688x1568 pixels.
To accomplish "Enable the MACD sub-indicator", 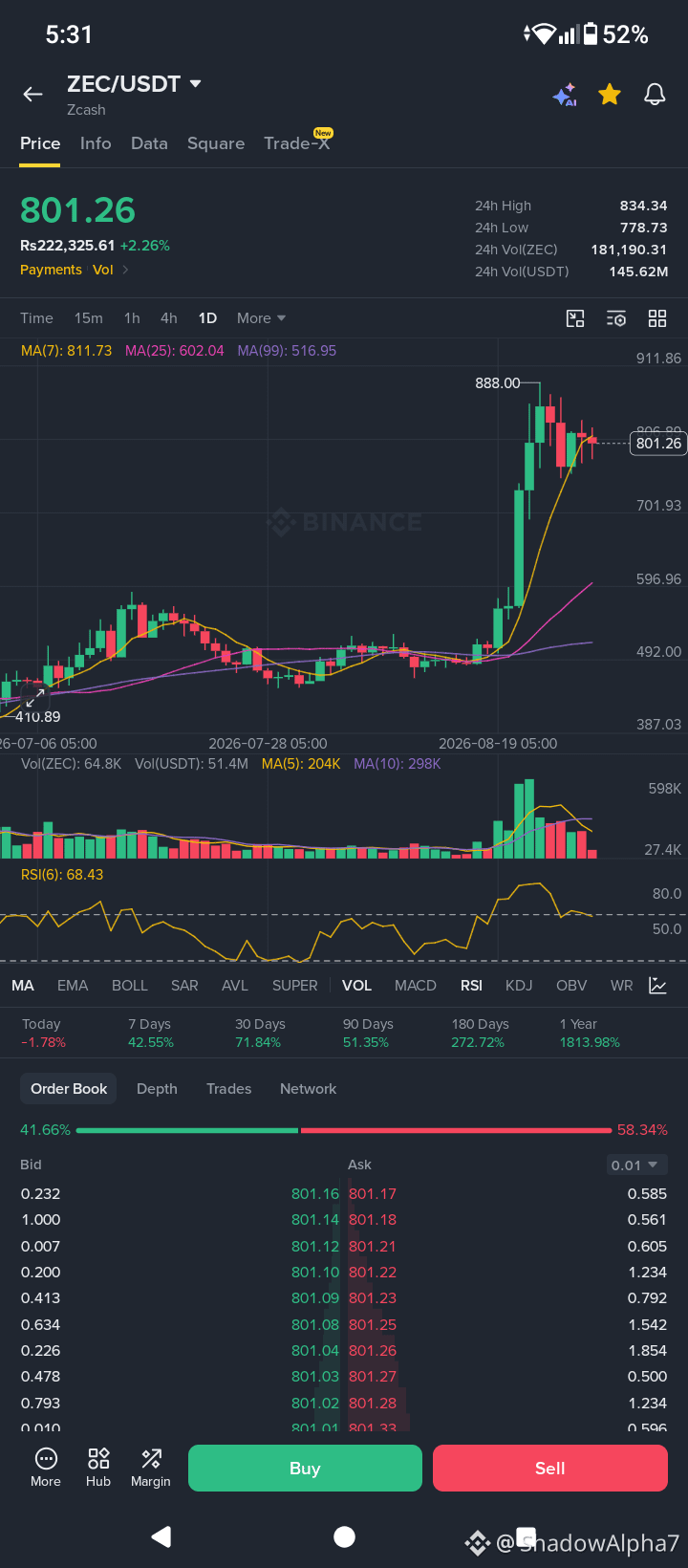I will pos(416,986).
